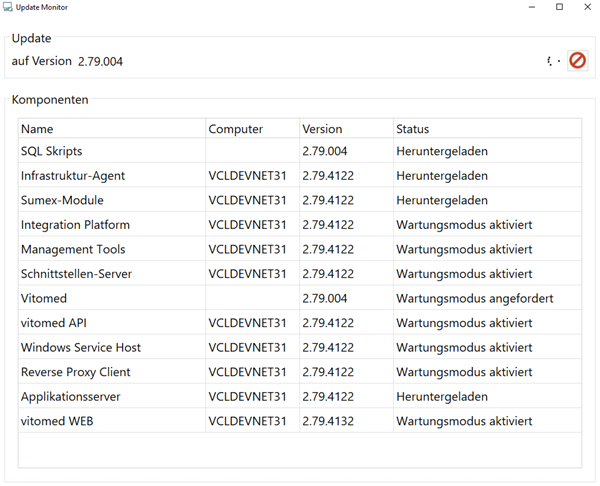Image resolution: width=600 pixels, height=486 pixels.
Task: Select the Reverse Proxy Client row name
Action: (75, 372)
